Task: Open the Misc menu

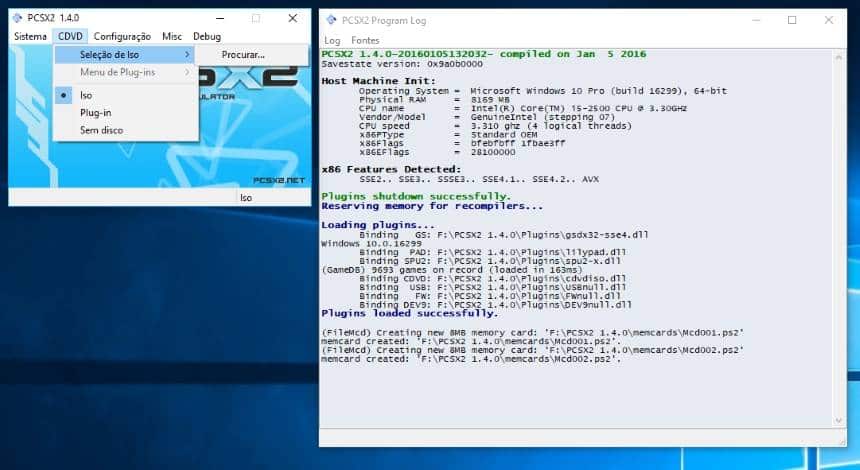Action: pos(172,36)
